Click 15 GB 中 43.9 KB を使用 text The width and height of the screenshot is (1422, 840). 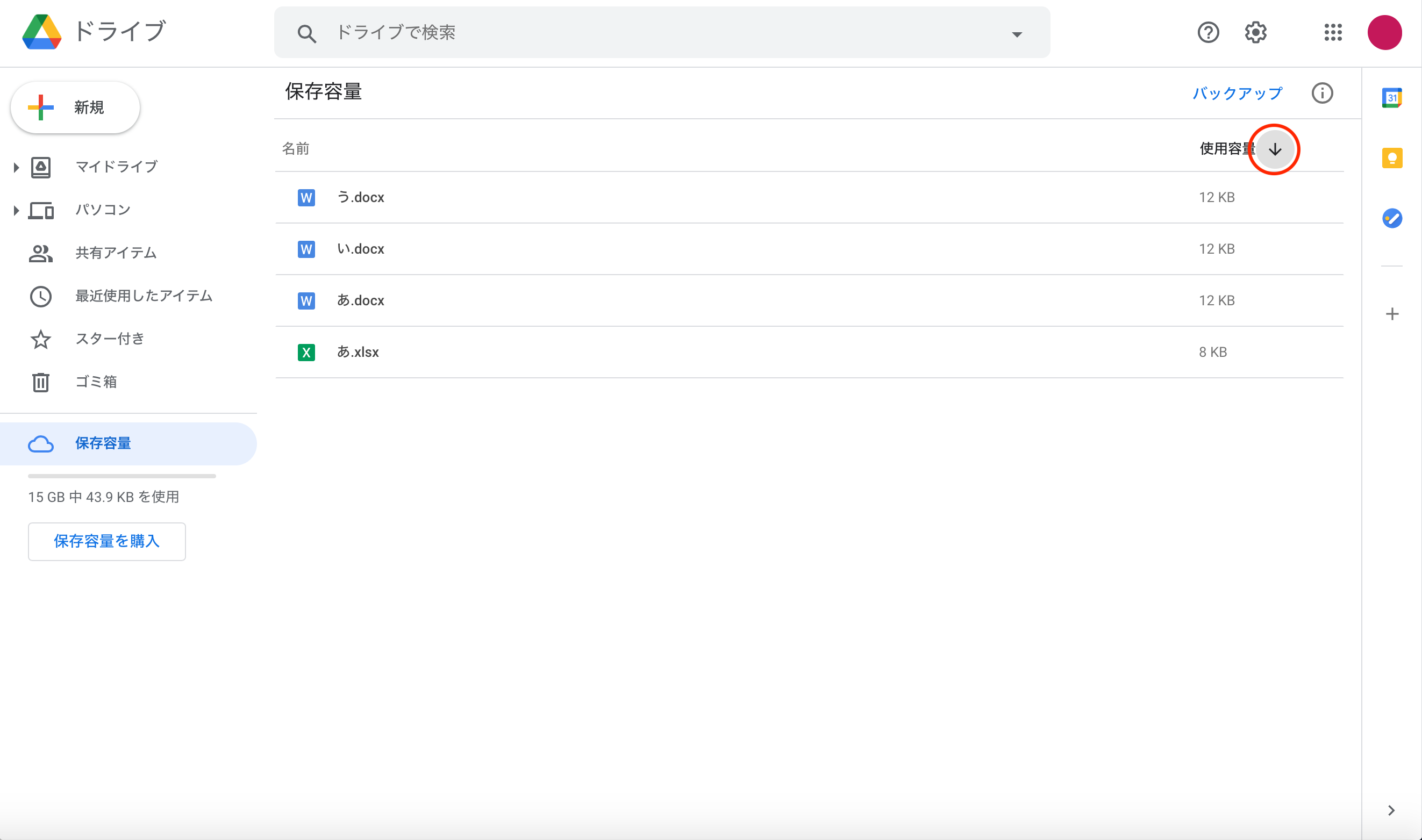104,497
